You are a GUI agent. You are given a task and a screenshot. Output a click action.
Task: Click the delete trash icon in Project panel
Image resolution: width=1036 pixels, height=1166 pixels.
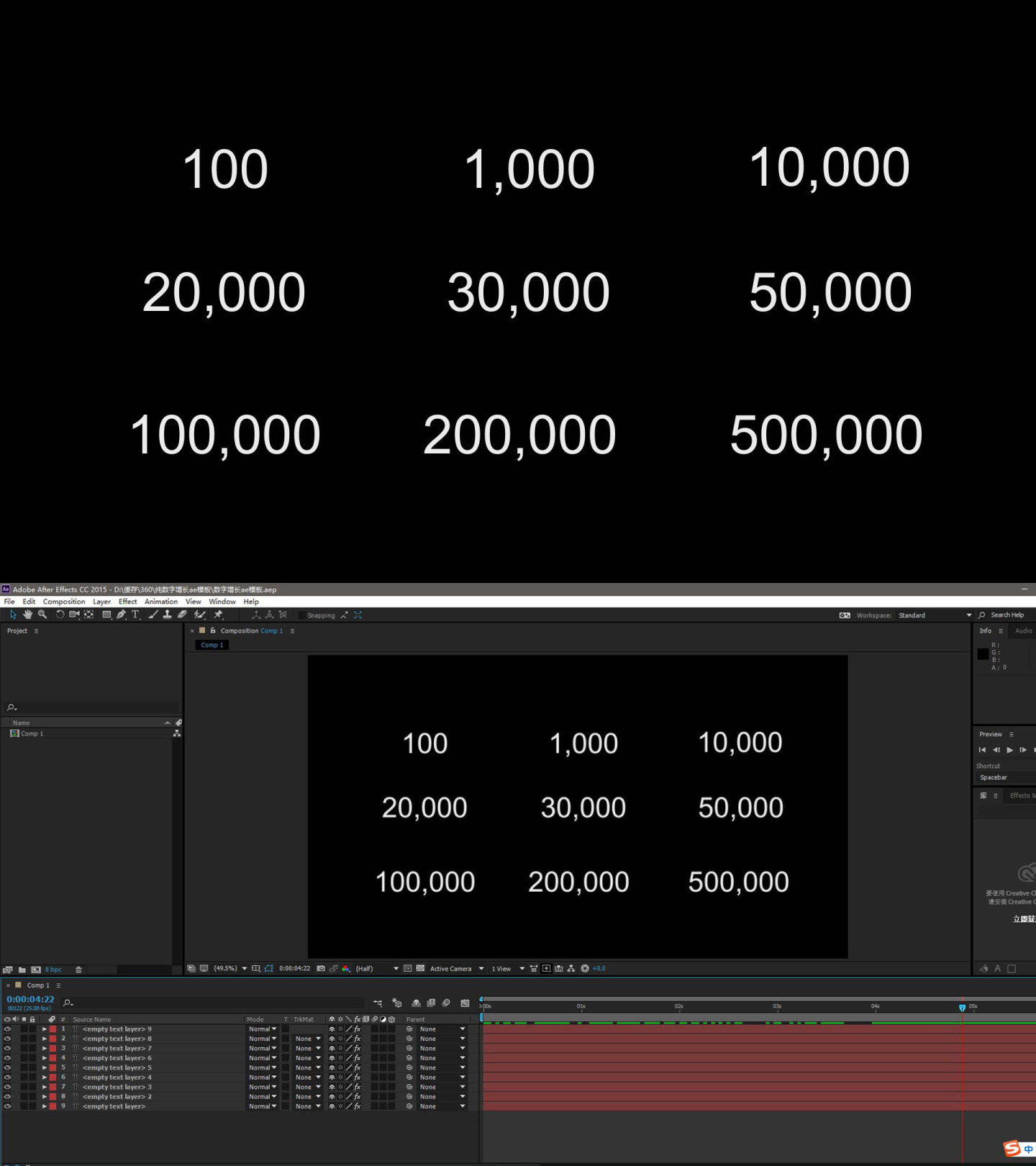(78, 970)
